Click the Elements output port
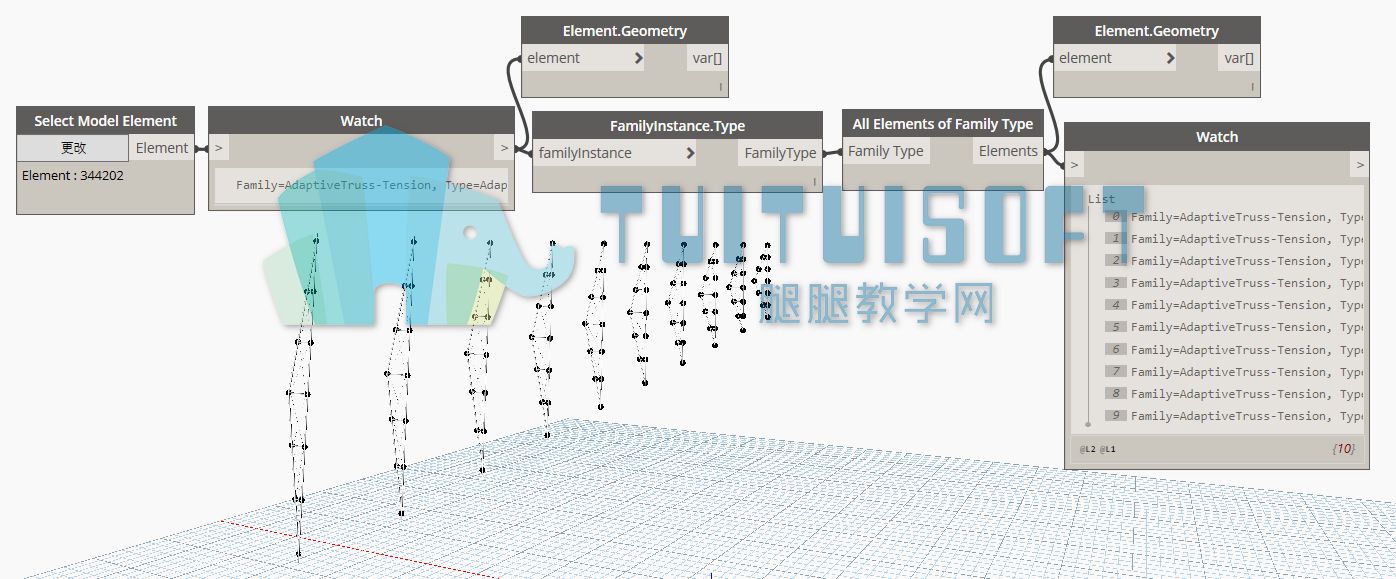Image resolution: width=1396 pixels, height=579 pixels. click(1008, 151)
